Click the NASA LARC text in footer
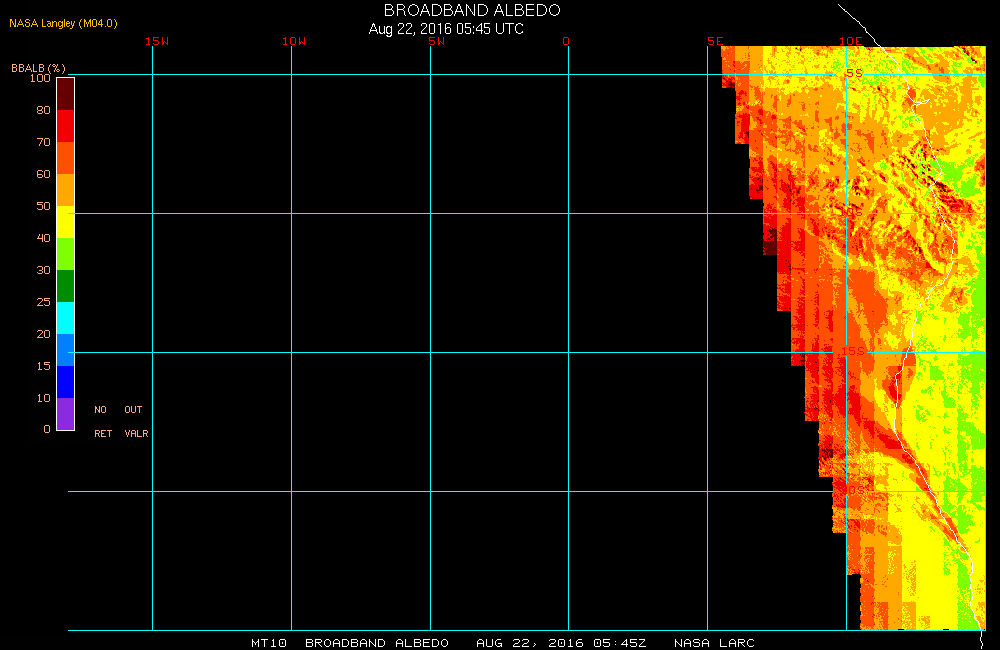 point(714,643)
